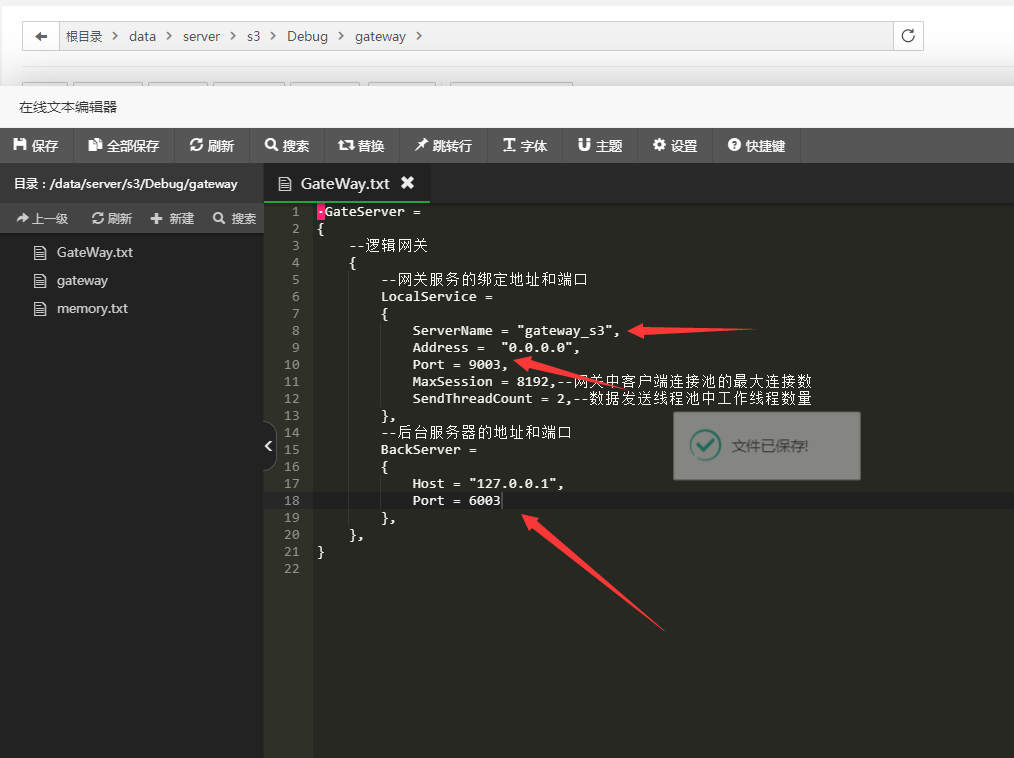Screen dimensions: 1014x758
Task: Open memory.txt from file list
Action: (92, 309)
